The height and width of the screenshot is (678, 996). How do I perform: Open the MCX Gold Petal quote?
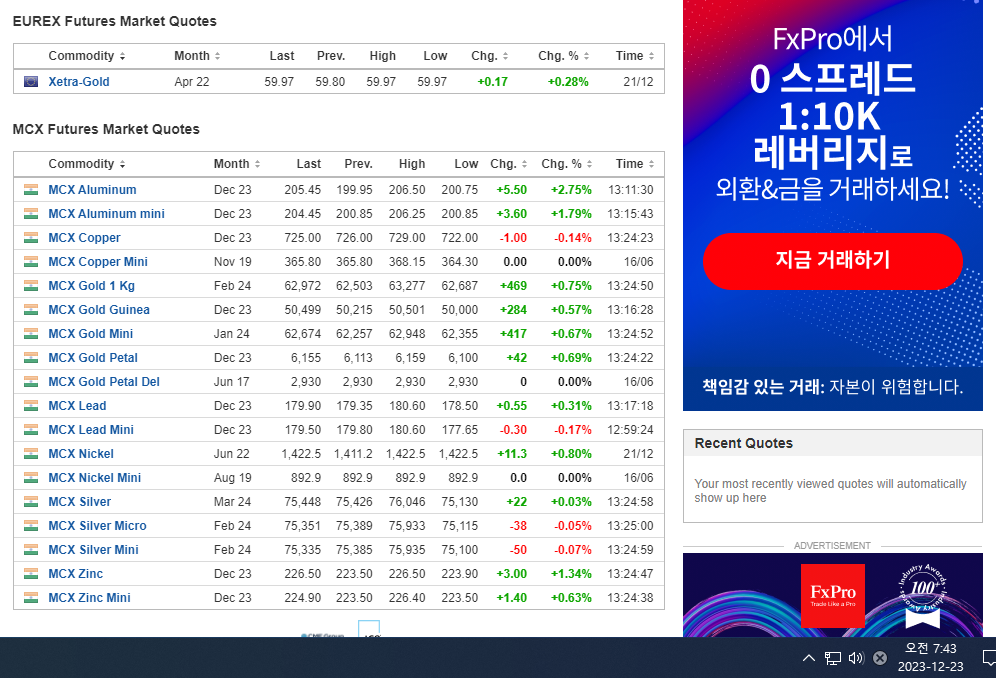tap(93, 358)
